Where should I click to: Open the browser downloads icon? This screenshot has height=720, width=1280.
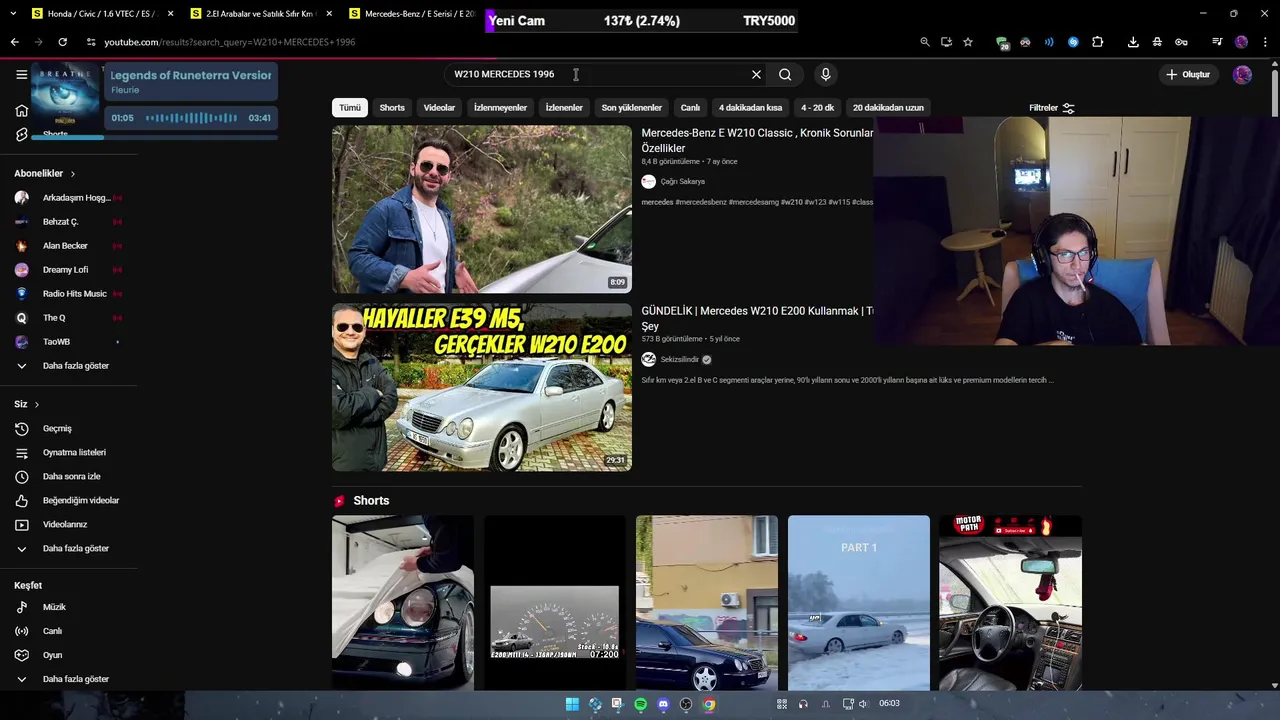pyautogui.click(x=1133, y=42)
